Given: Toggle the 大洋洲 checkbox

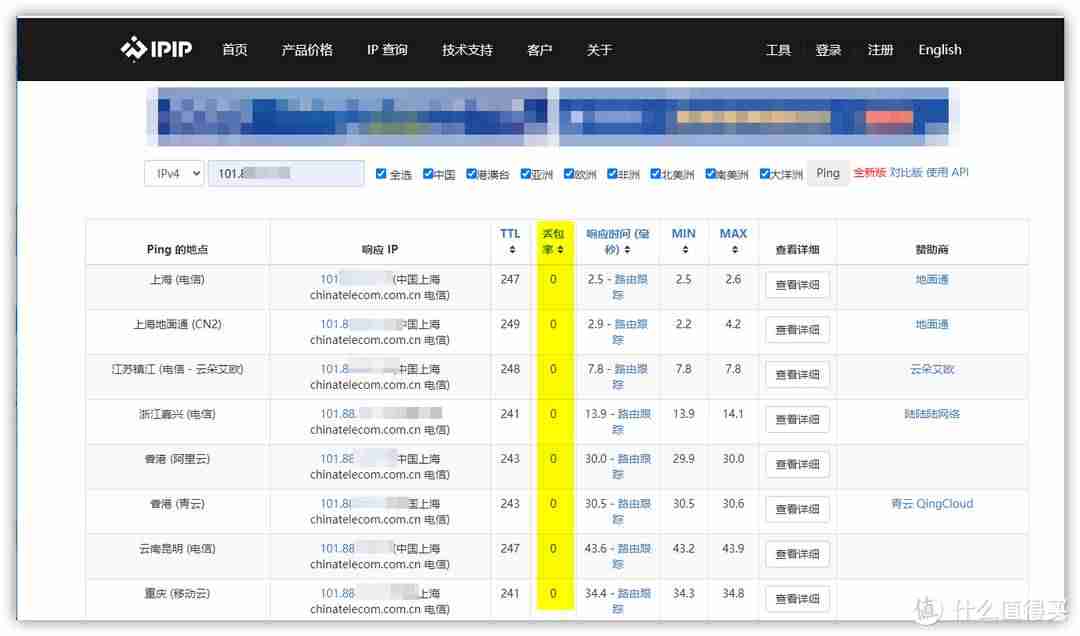Looking at the screenshot, I should coord(765,174).
